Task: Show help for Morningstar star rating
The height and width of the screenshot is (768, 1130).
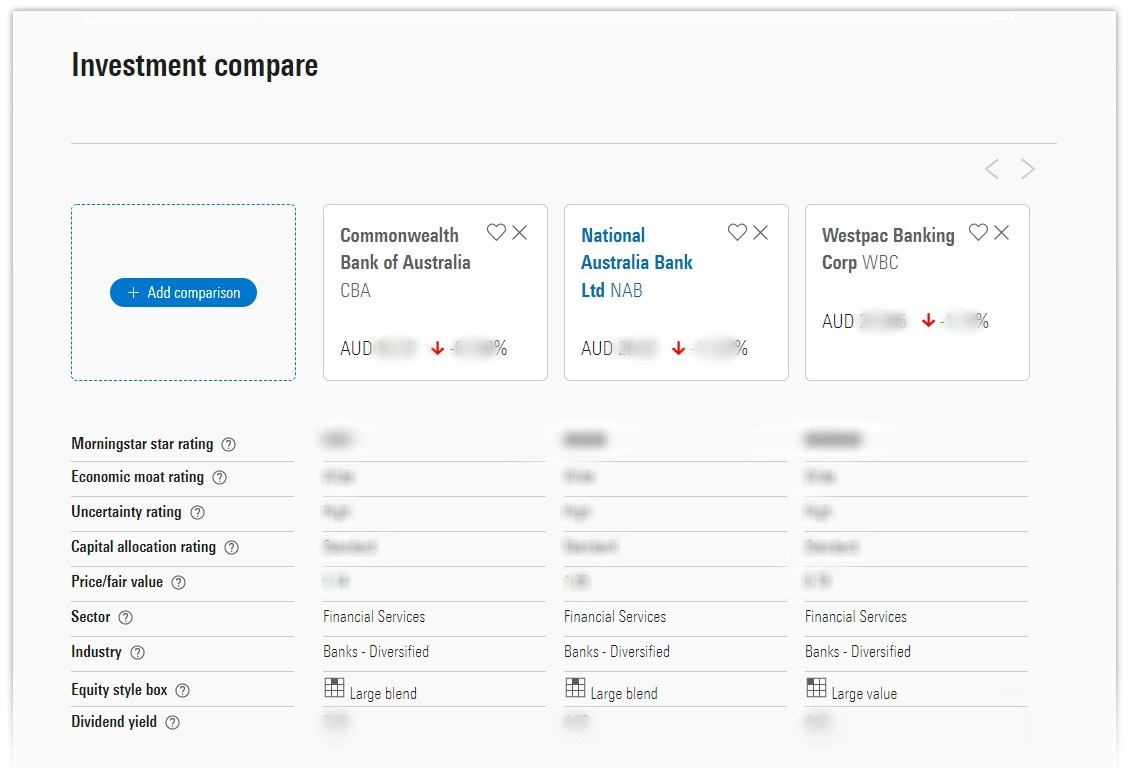Action: [229, 444]
